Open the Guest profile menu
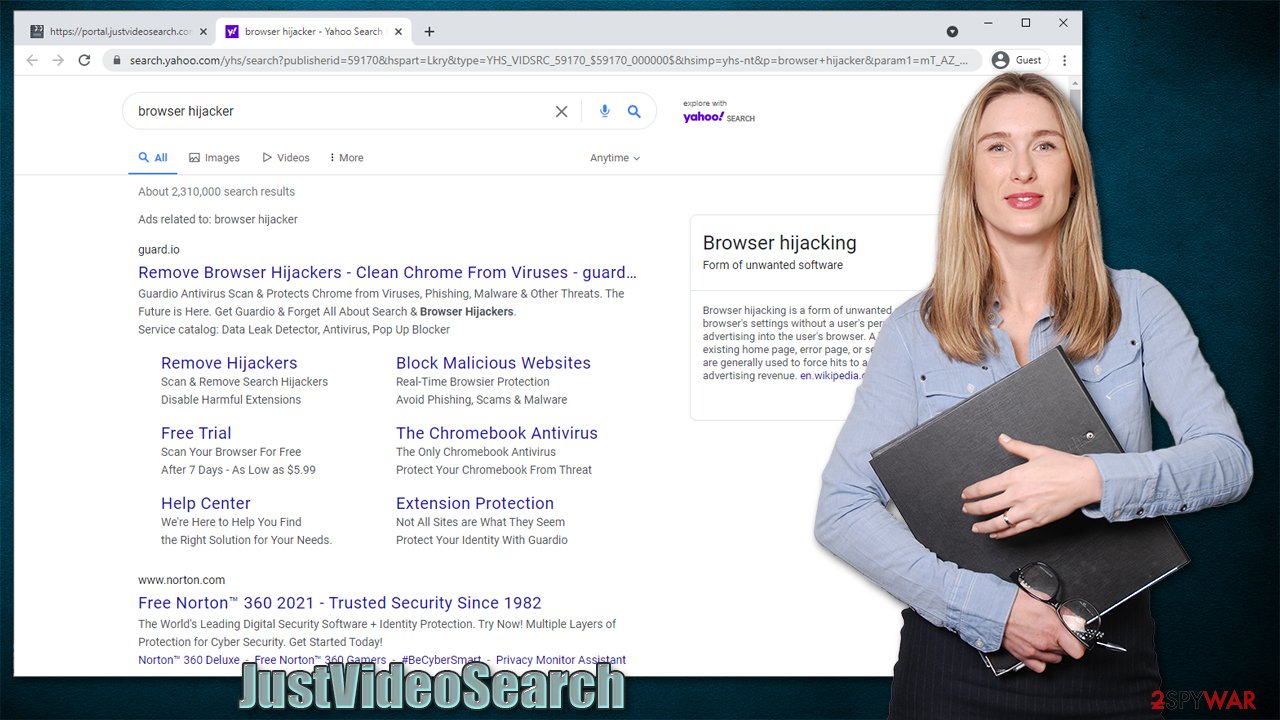This screenshot has width=1280, height=720. click(1017, 60)
